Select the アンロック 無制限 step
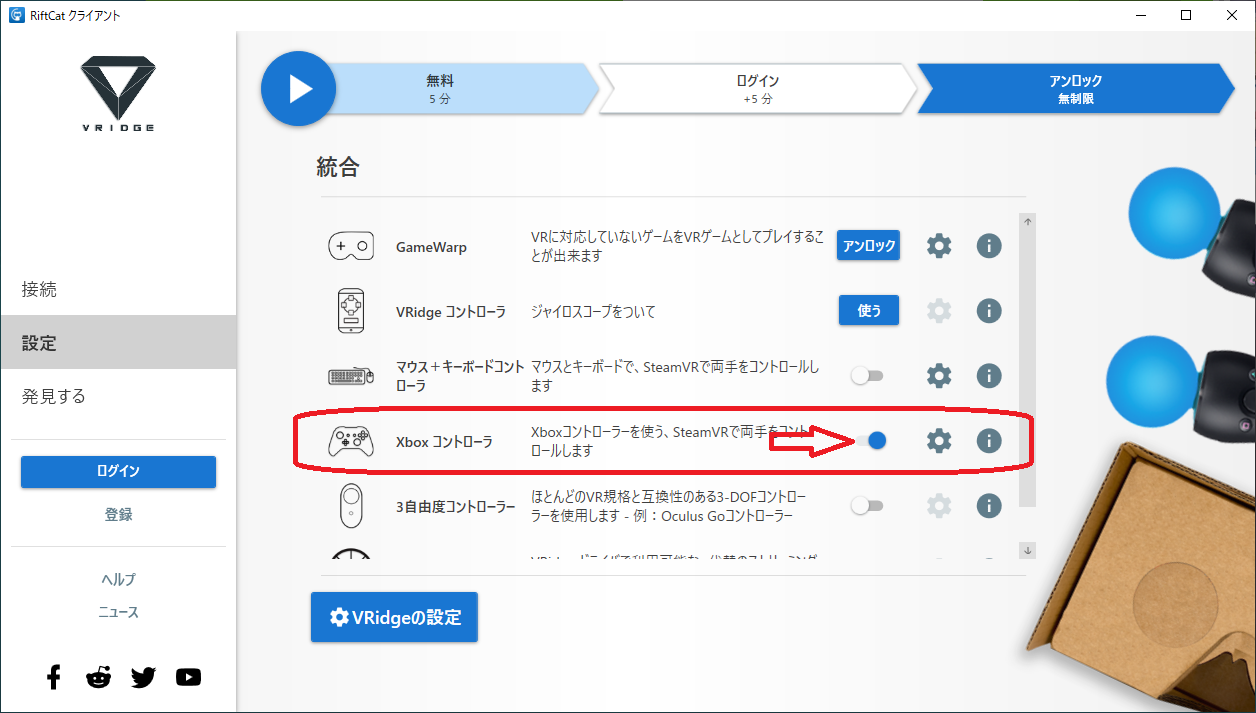The height and width of the screenshot is (713, 1256). click(x=1076, y=89)
